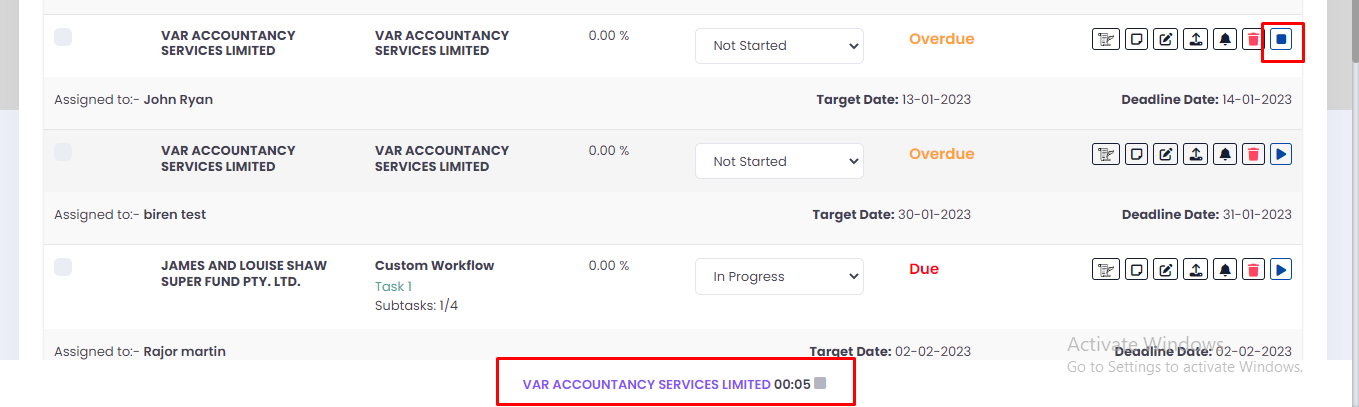Open the Task 1 link under Custom Workflow
1359x407 pixels.
point(393,286)
